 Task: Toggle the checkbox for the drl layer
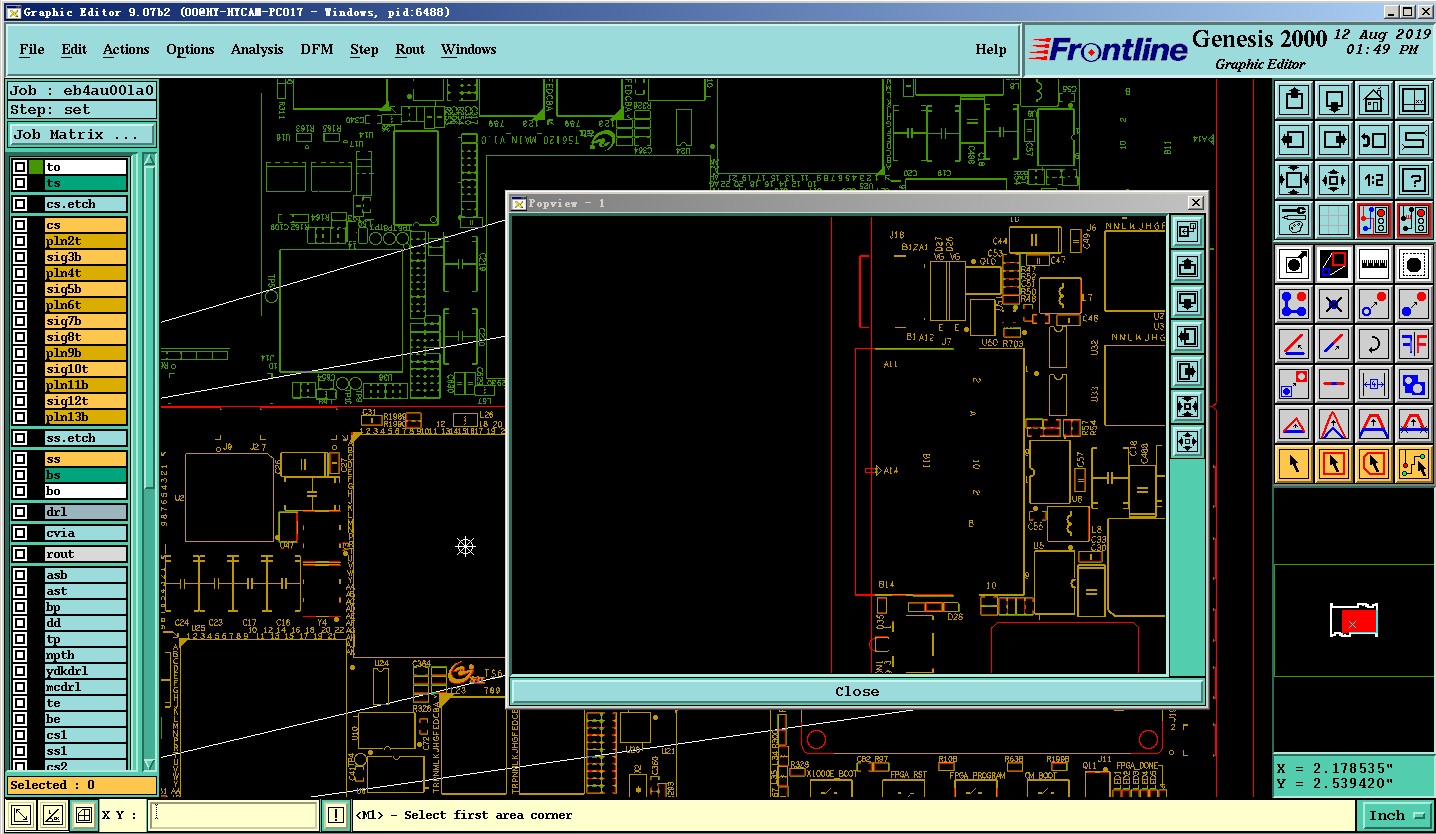click(20, 512)
